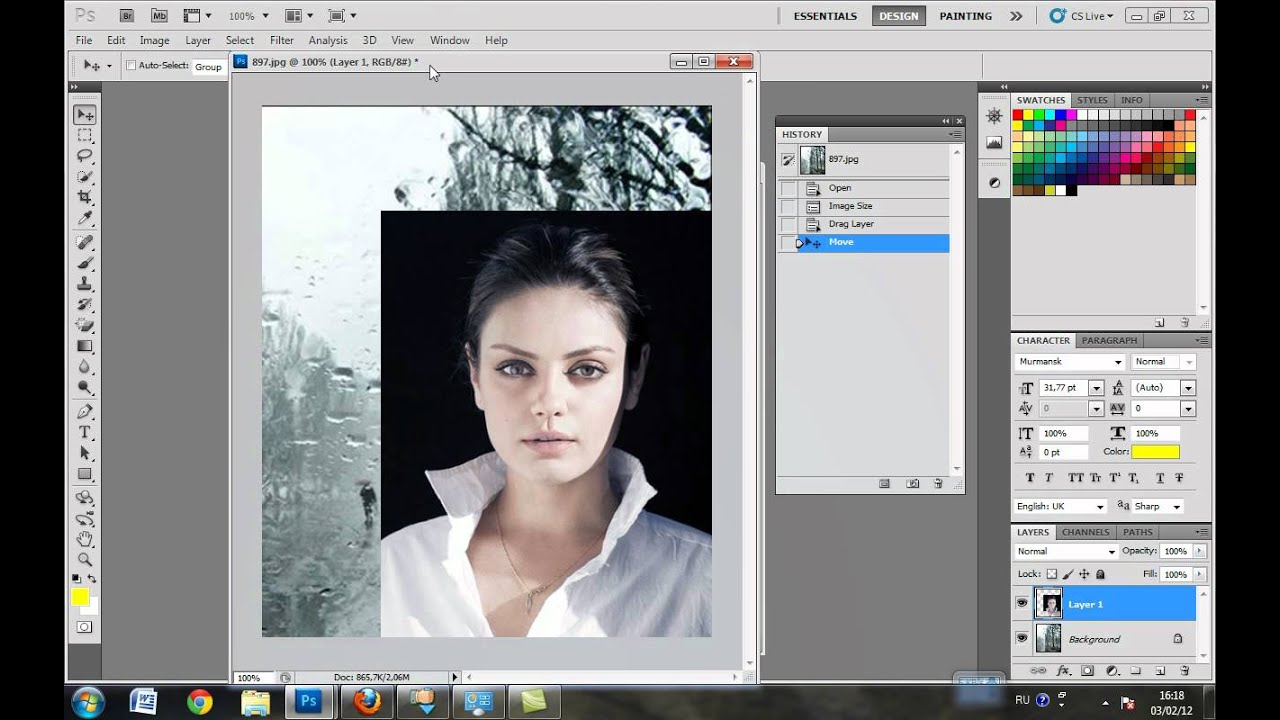The image size is (1280, 720).
Task: Select the Horizontal Type tool
Action: [85, 433]
